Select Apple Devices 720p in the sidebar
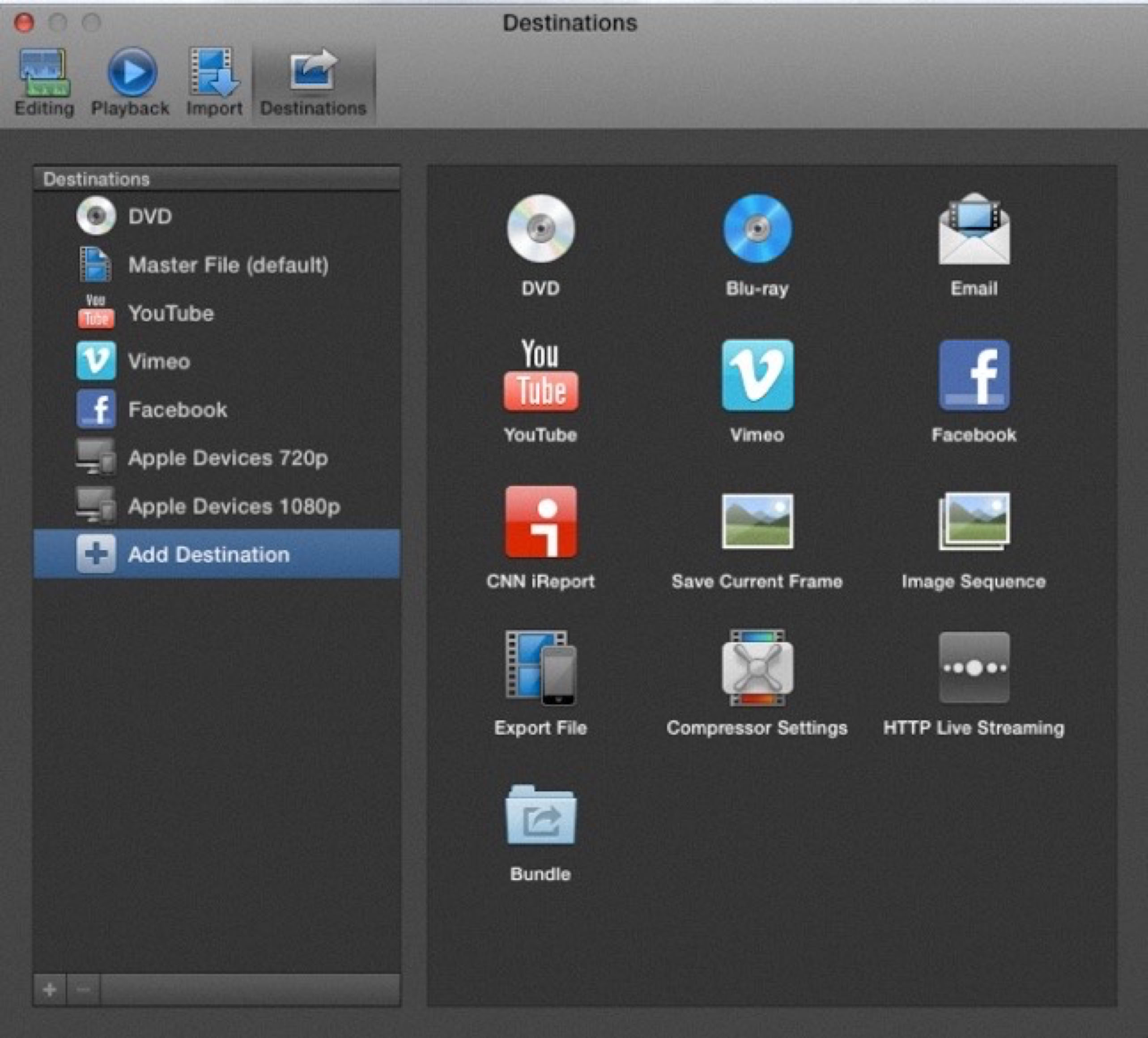1148x1038 pixels. pos(228,458)
